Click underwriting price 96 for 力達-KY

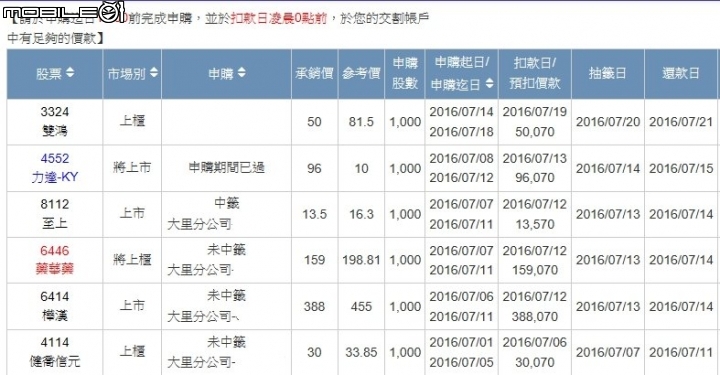pos(315,168)
